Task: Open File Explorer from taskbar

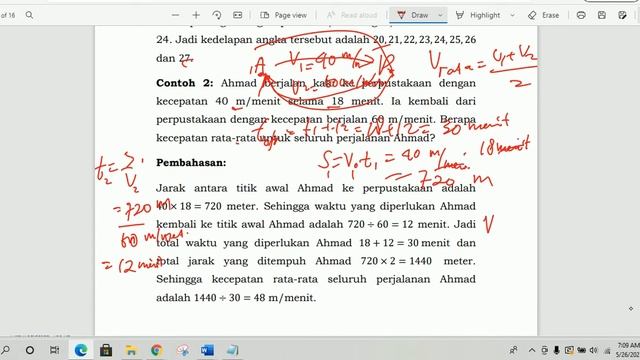Action: [x=131, y=350]
